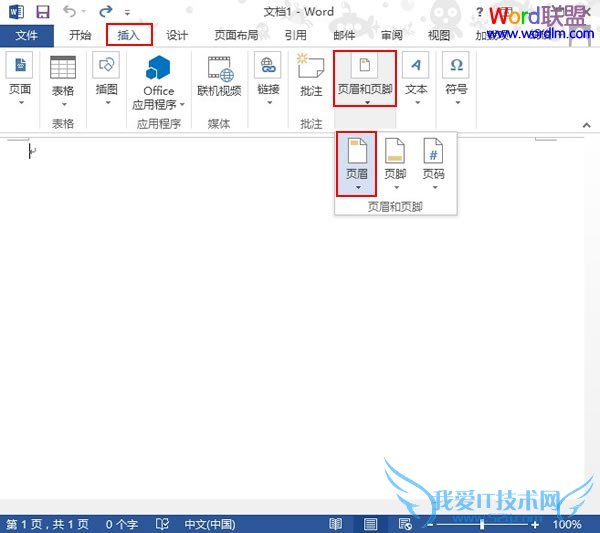This screenshot has height=533, width=600.
Task: Expand the 插图 dropdown arrow
Action: [108, 103]
